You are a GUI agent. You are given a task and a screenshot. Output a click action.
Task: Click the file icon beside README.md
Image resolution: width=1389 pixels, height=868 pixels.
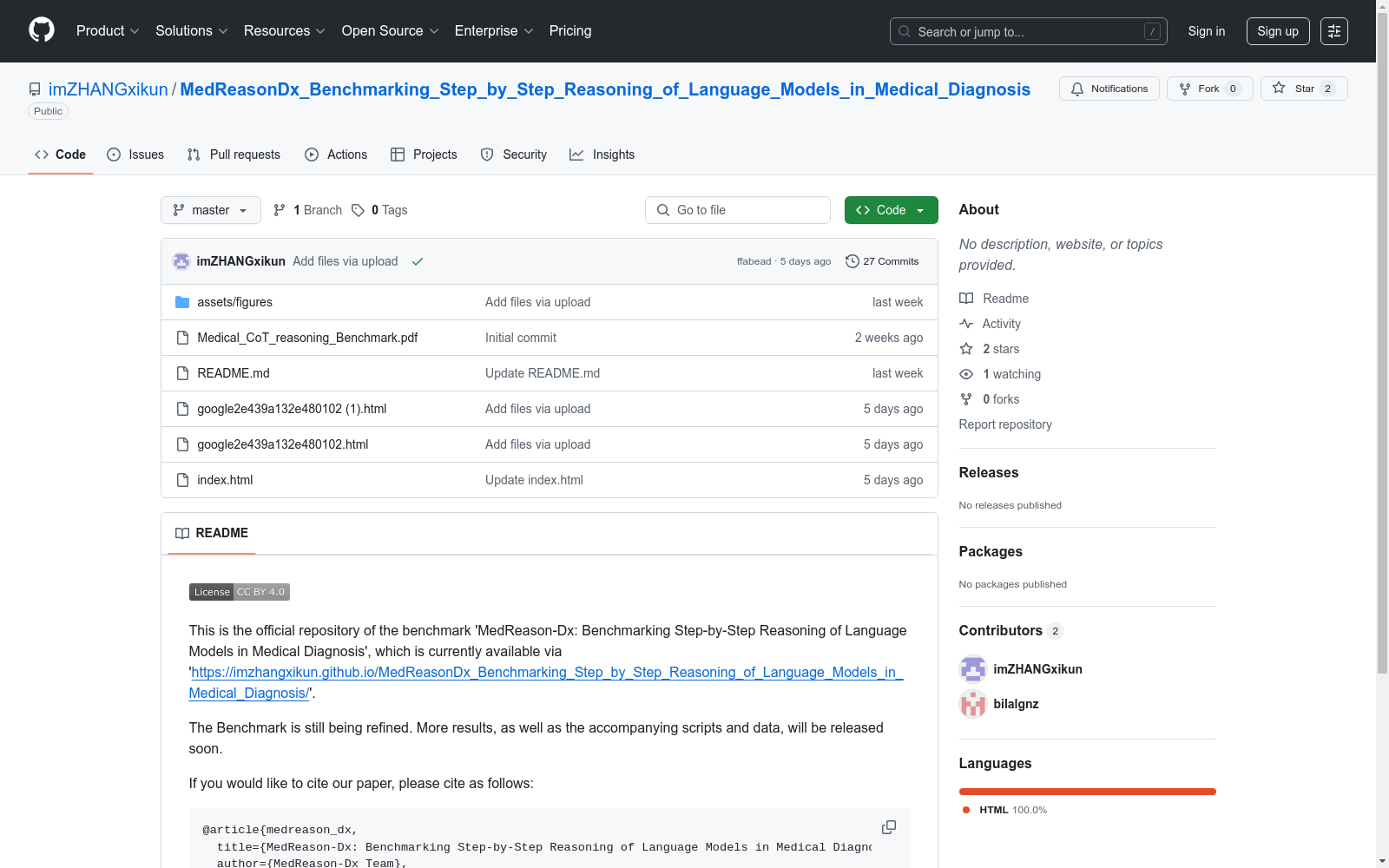(x=182, y=373)
